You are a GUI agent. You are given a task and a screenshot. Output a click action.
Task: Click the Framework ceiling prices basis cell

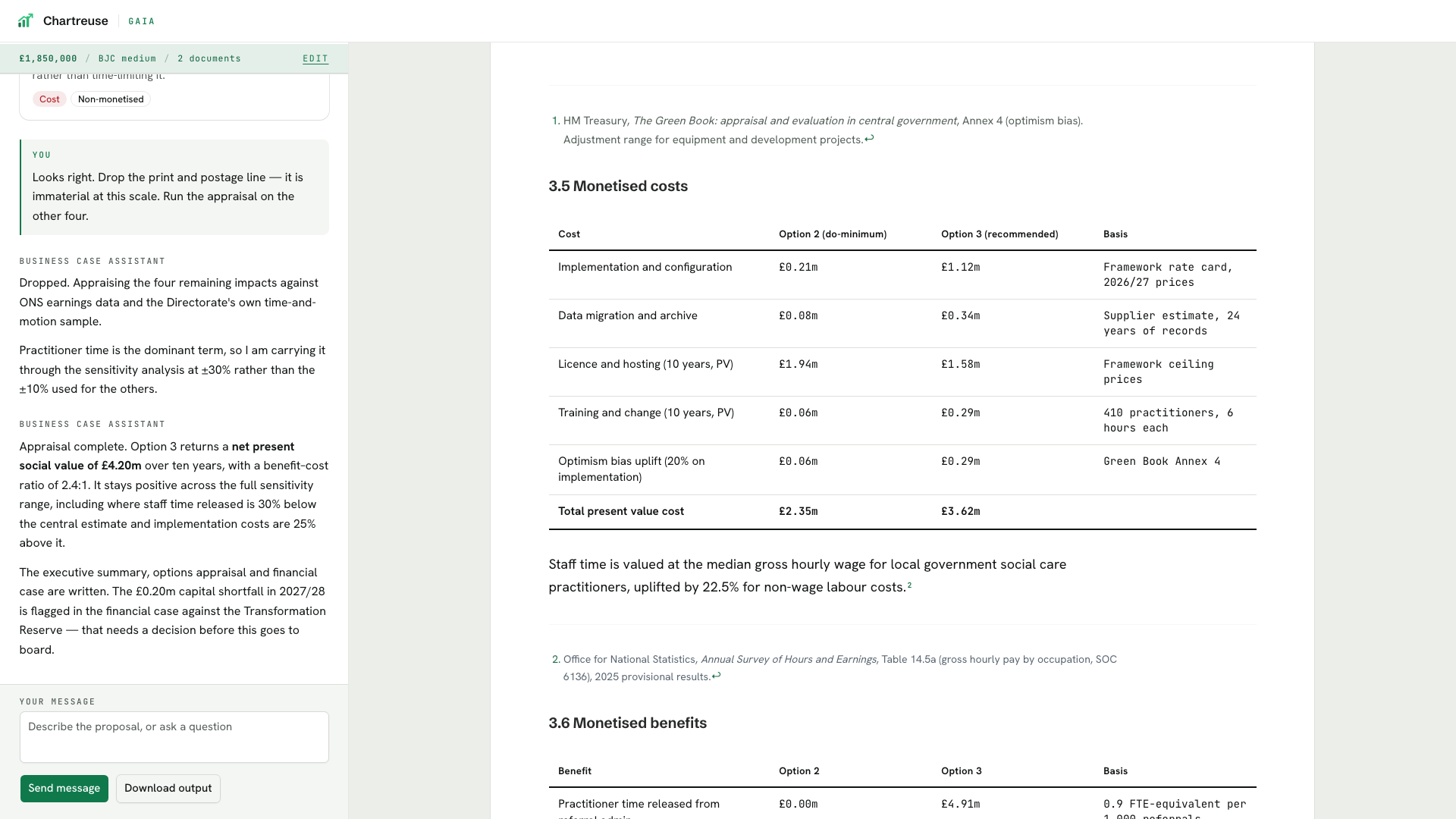[1159, 372]
